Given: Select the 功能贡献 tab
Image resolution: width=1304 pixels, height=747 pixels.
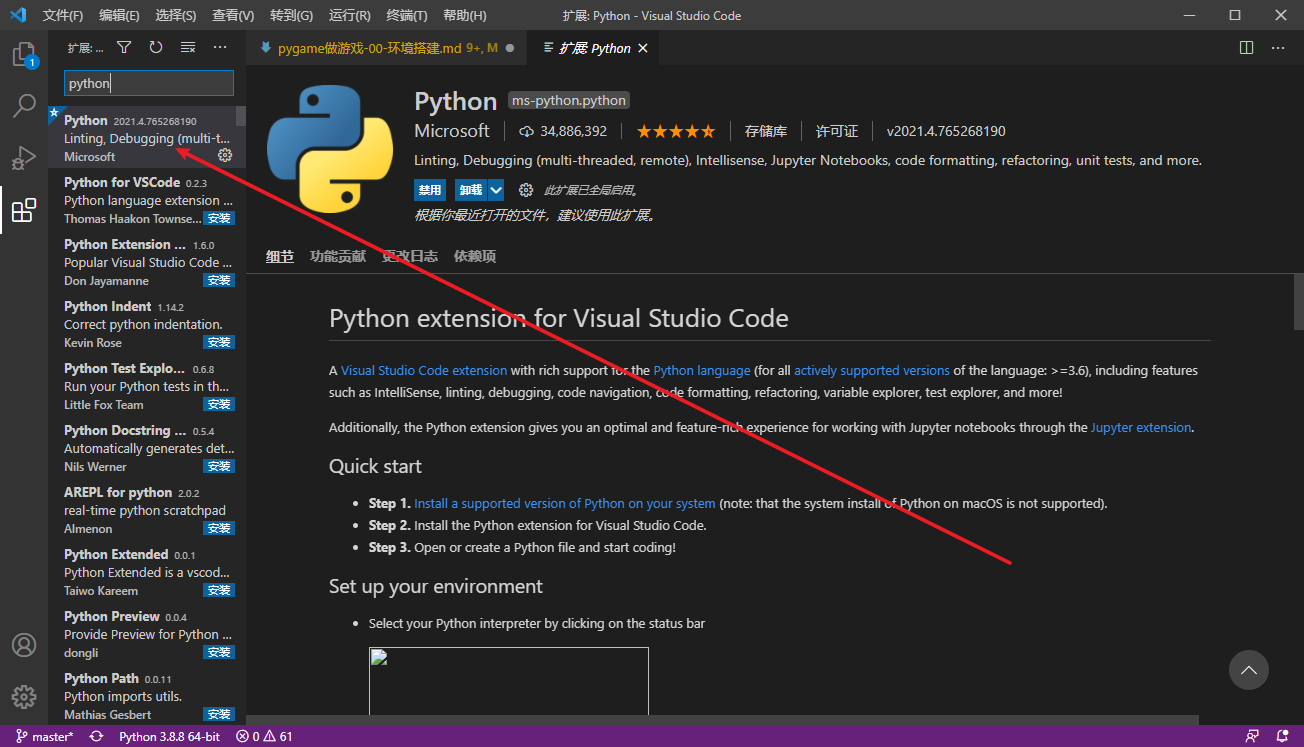Looking at the screenshot, I should coord(338,256).
